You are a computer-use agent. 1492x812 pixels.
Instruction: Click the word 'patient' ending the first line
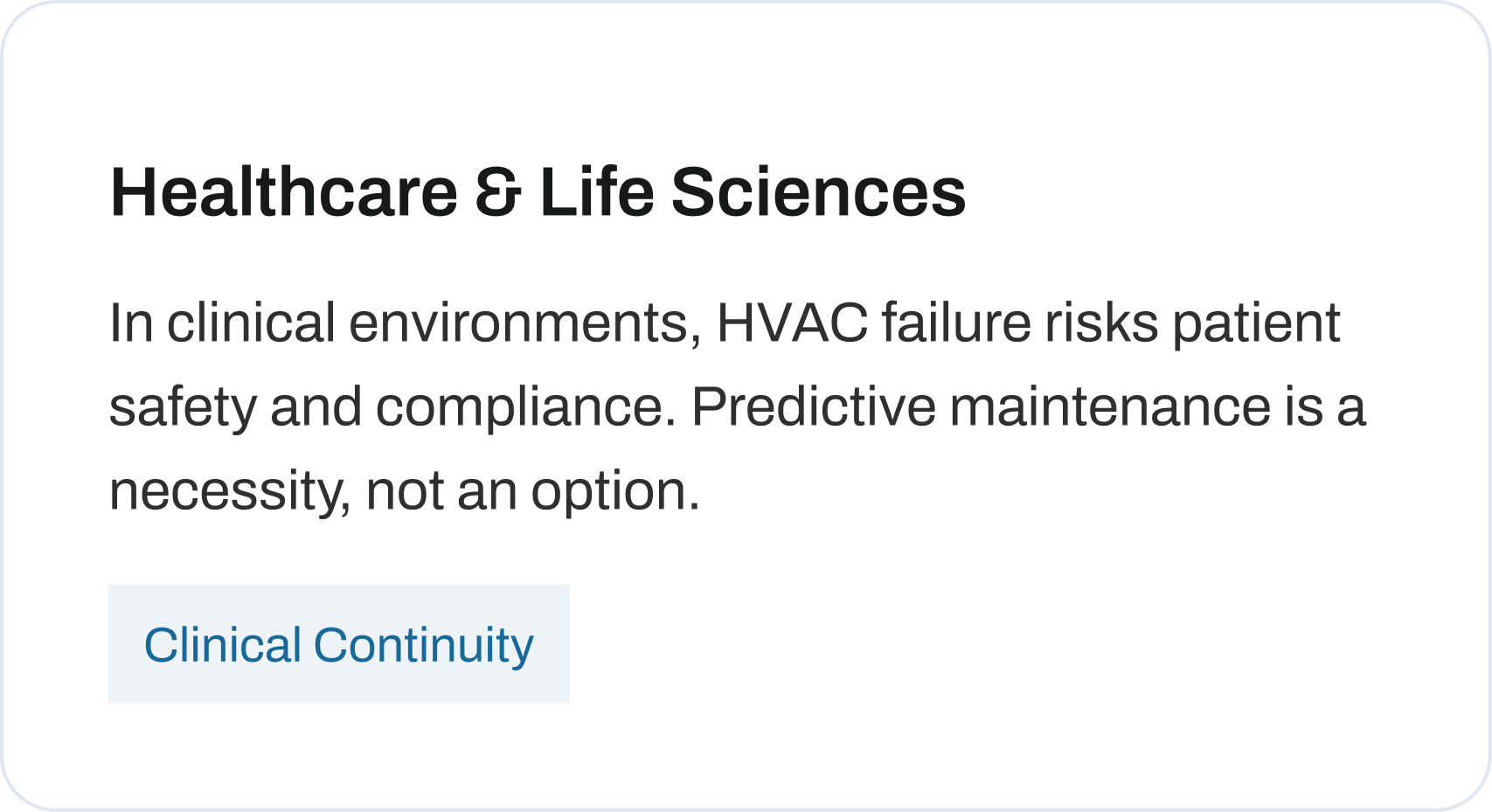click(1256, 324)
